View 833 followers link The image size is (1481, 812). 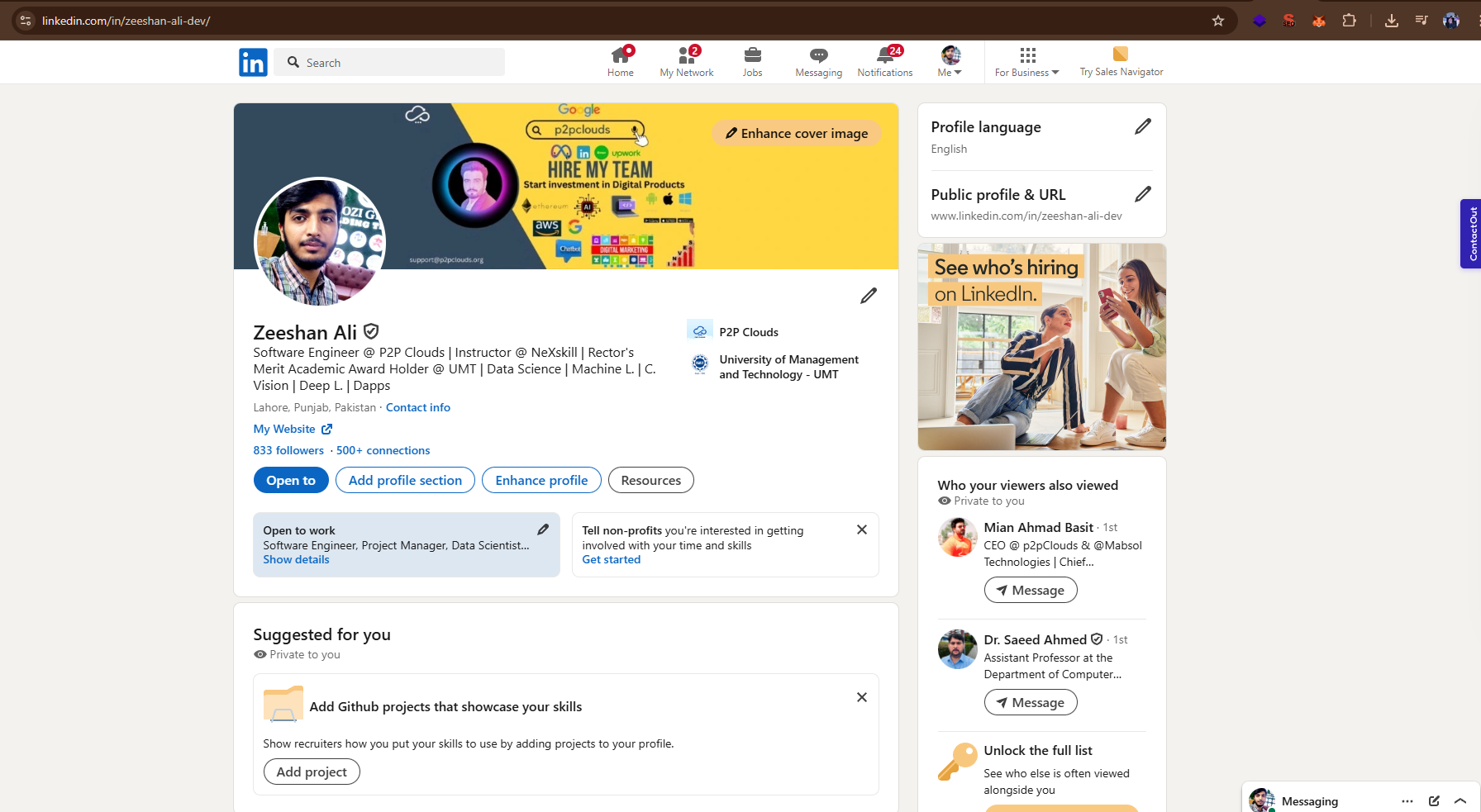coord(288,450)
